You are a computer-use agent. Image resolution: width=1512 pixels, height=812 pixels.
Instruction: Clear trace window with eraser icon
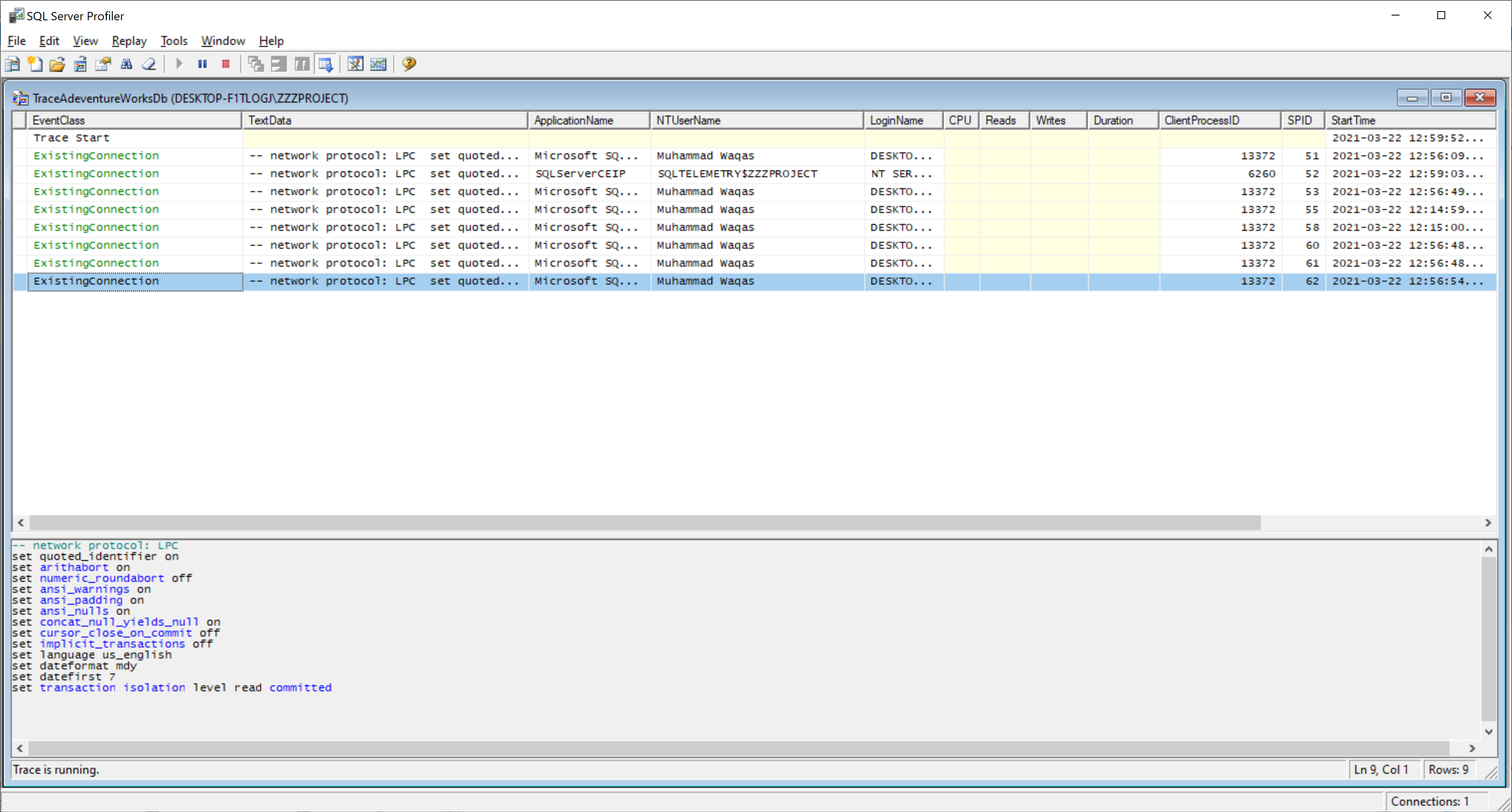[149, 64]
